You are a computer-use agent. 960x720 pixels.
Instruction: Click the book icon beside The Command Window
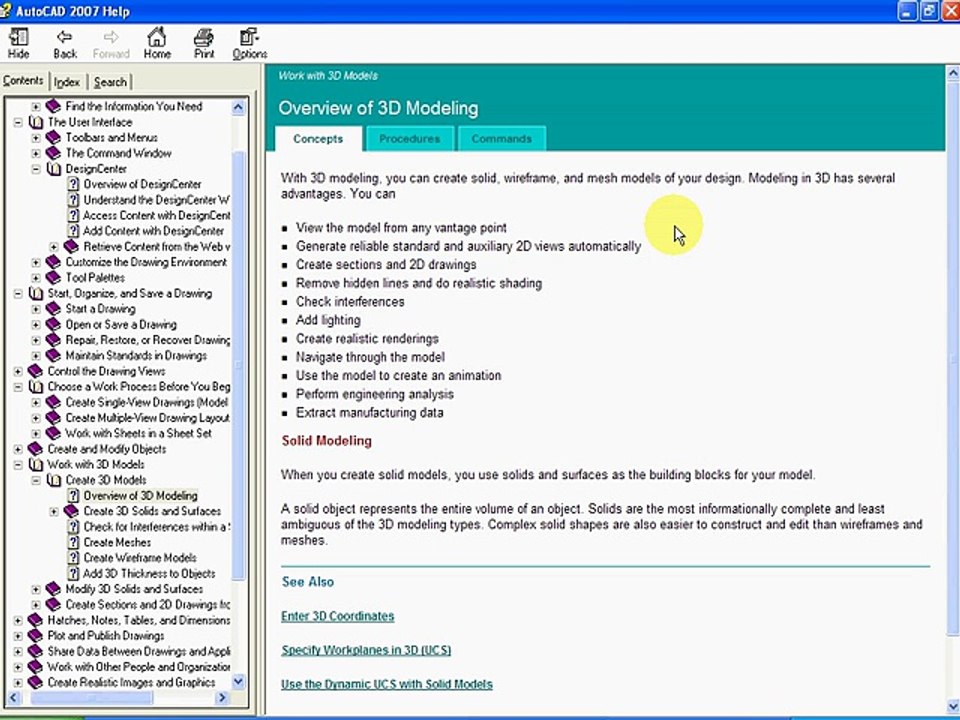coord(54,153)
